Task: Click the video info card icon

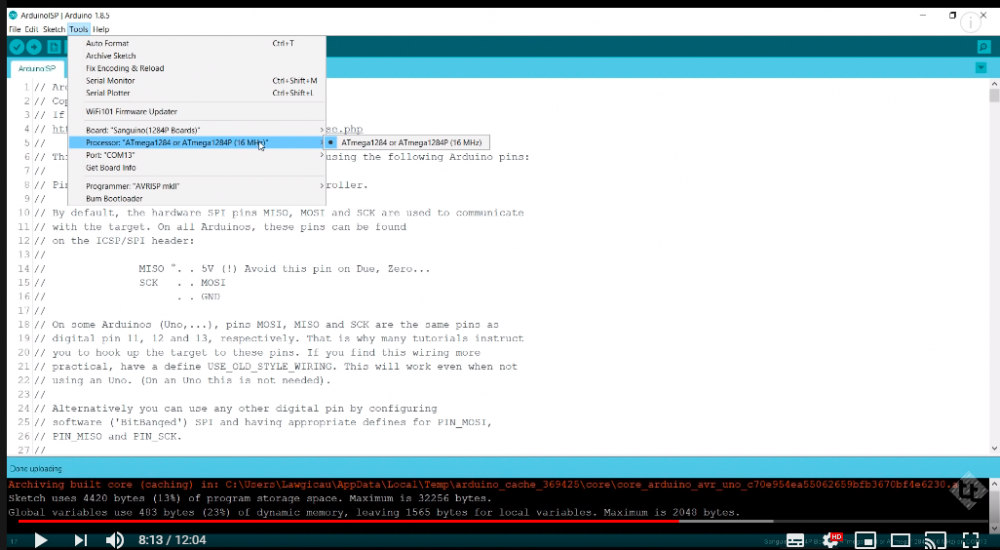Action: coord(970,23)
